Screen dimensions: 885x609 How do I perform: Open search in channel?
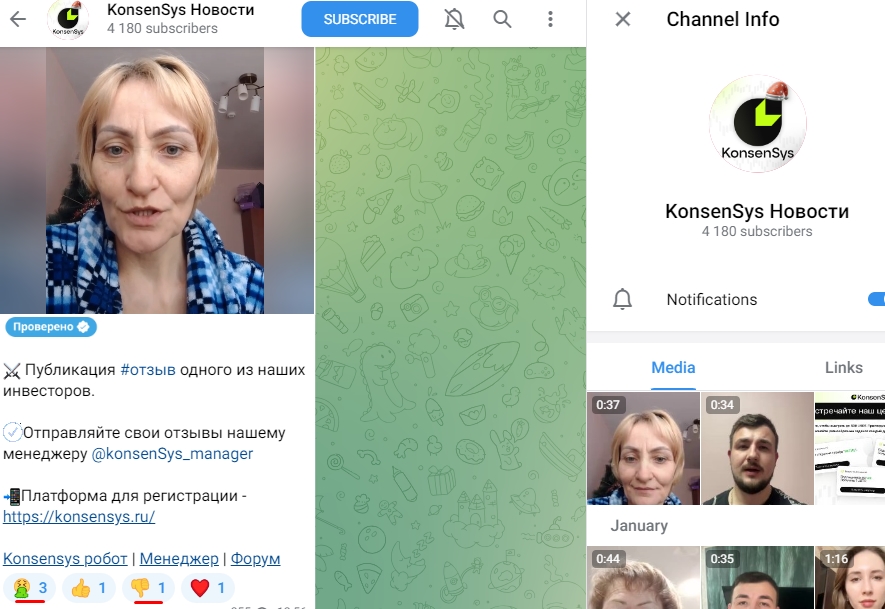(x=502, y=19)
